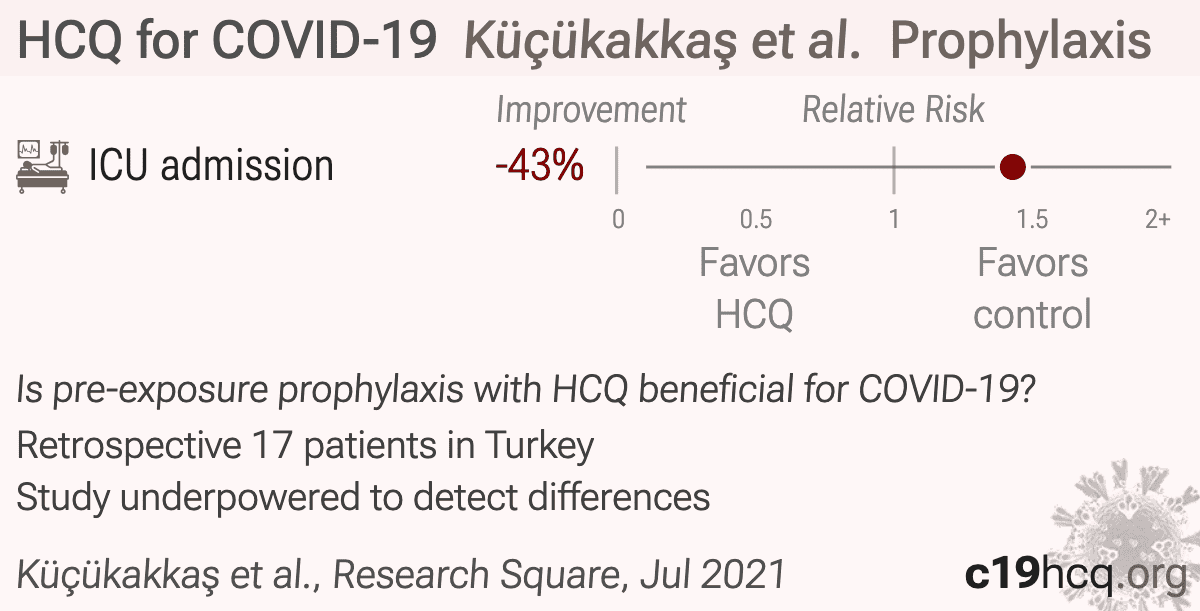The image size is (1200, 611).
Task: Click the Prophylaxis heading text
Action: [1020, 41]
